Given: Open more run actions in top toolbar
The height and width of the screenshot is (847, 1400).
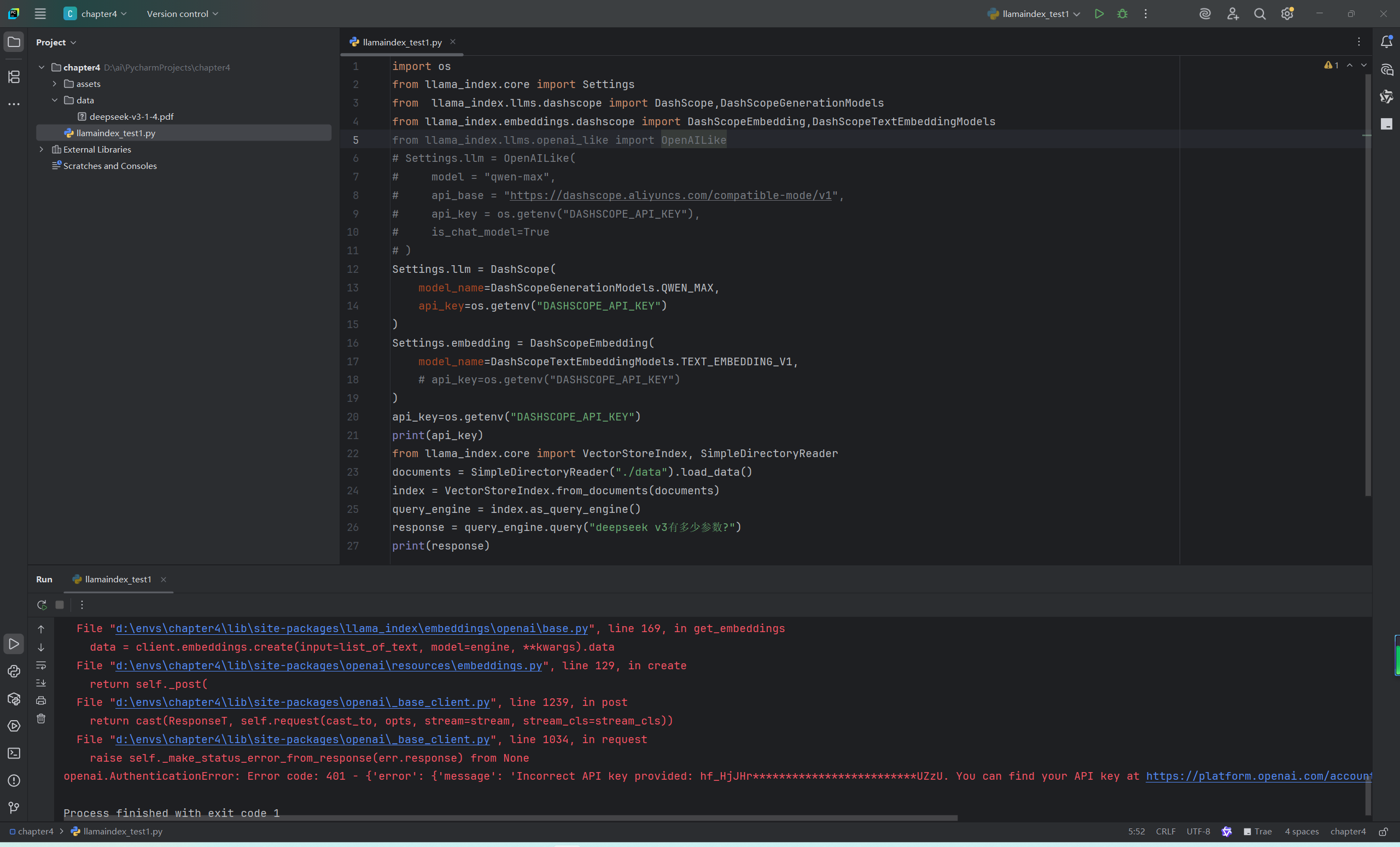Looking at the screenshot, I should (x=1146, y=14).
